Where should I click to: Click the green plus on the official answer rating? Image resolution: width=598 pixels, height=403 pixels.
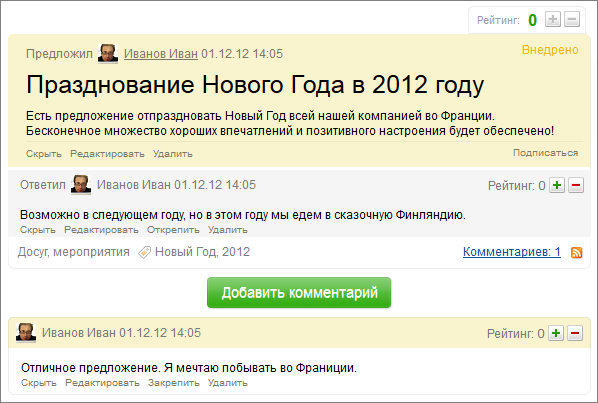[x=557, y=185]
